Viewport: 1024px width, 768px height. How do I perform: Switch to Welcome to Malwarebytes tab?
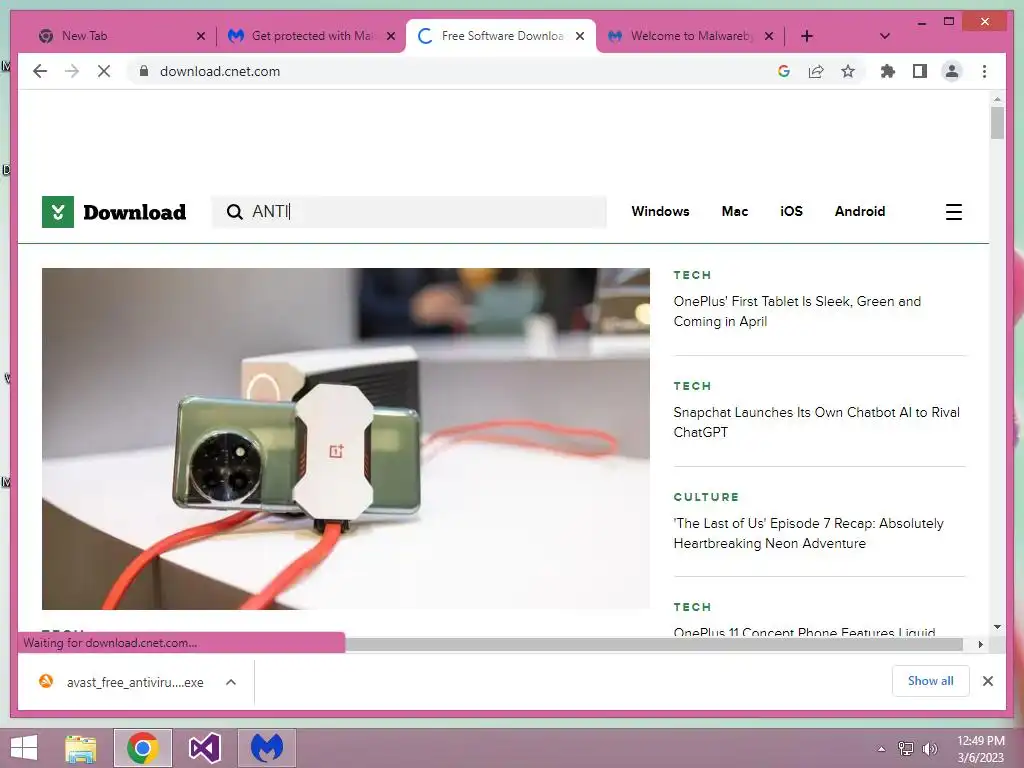coord(689,36)
